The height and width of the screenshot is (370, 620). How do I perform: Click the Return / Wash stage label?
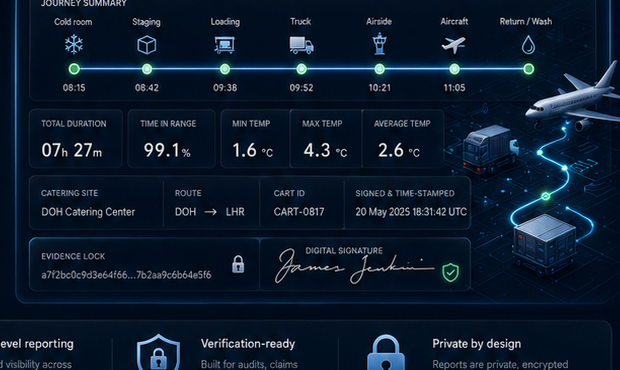coord(525,21)
